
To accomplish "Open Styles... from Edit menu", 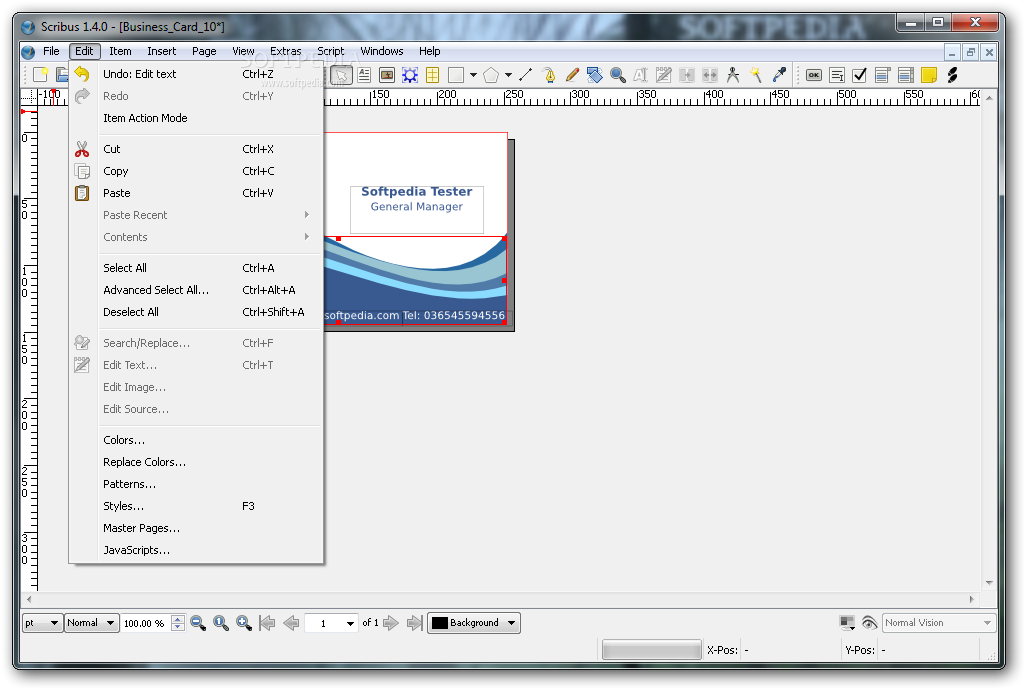I will click(x=196, y=506).
